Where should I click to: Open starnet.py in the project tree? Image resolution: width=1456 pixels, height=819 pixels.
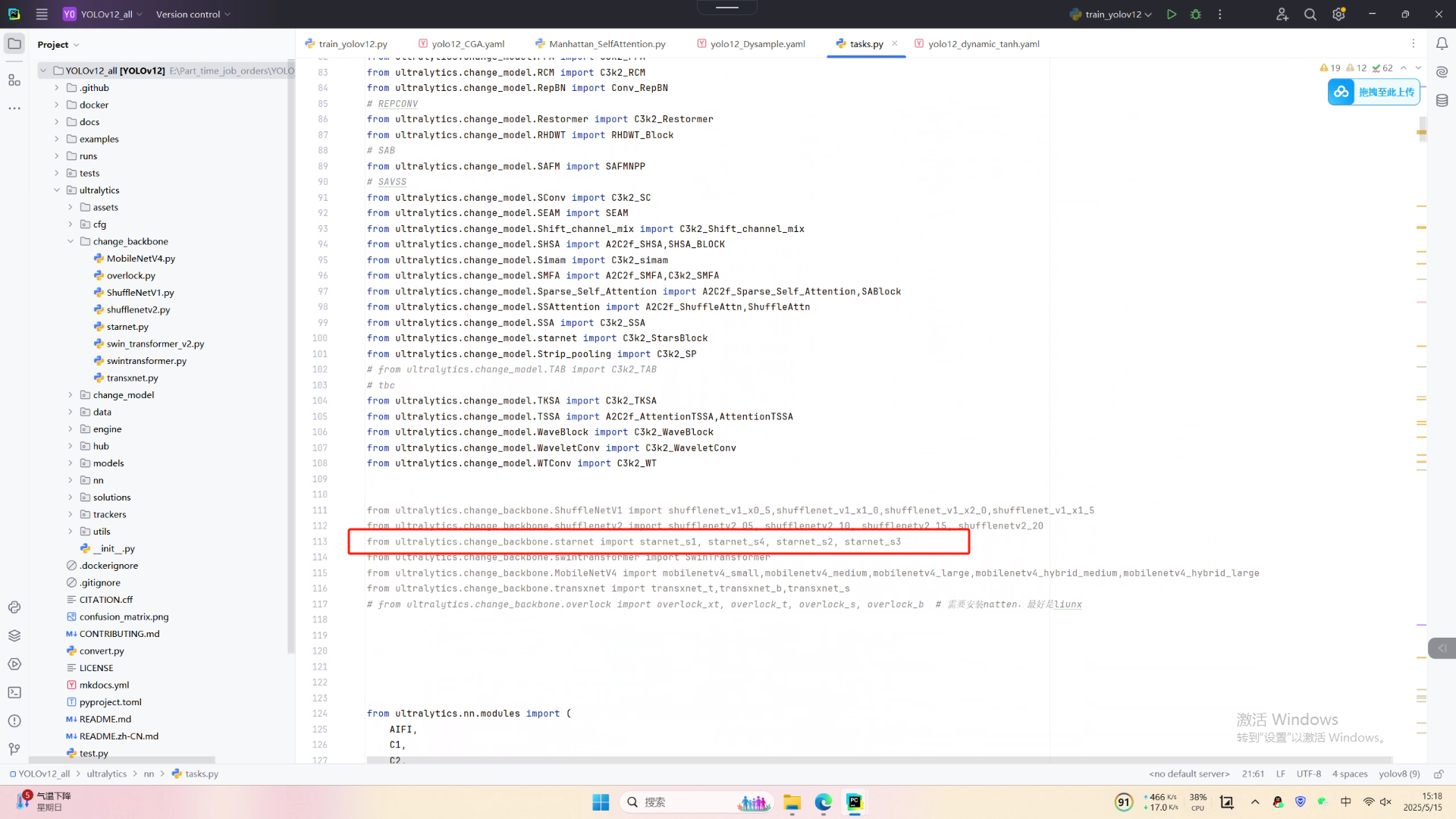tap(127, 327)
